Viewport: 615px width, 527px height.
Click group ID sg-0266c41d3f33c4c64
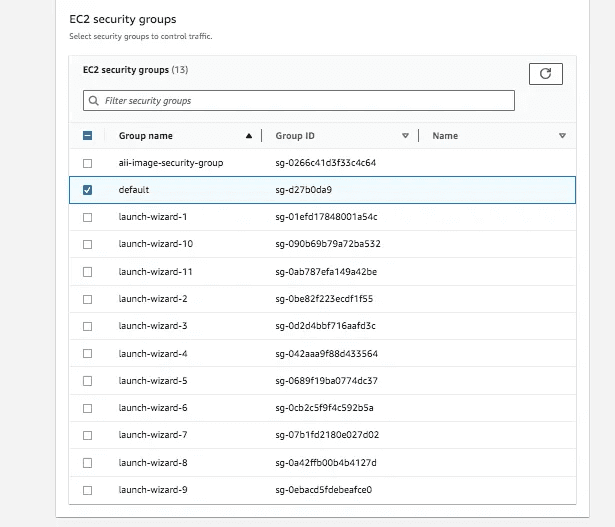(326, 163)
